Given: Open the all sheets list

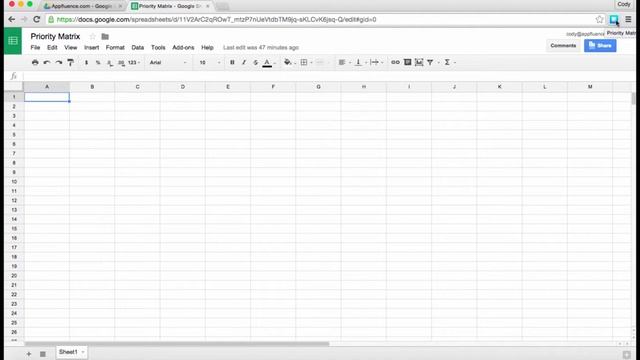Looking at the screenshot, I should tap(42, 353).
